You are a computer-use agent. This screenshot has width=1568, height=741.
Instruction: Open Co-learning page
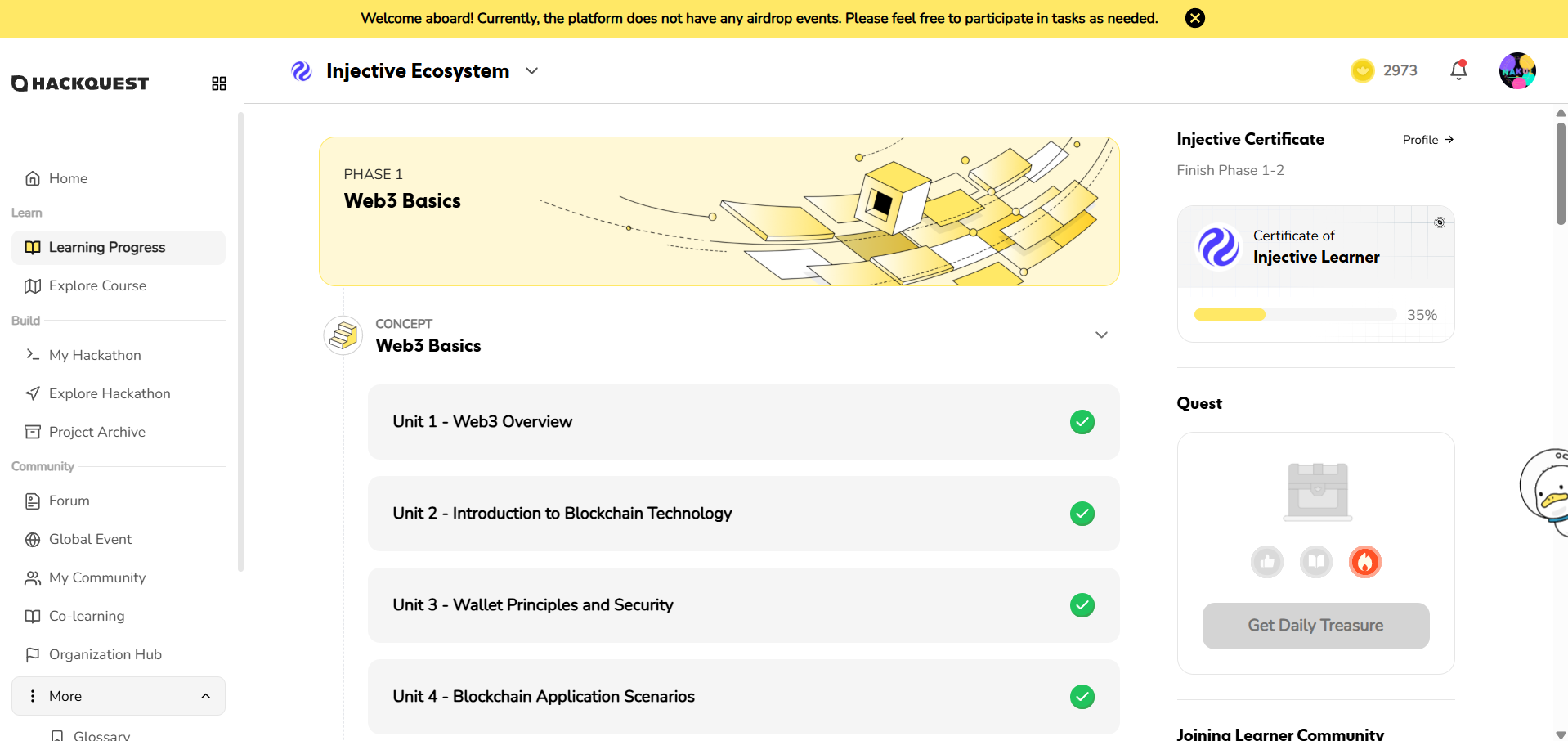tap(119, 616)
